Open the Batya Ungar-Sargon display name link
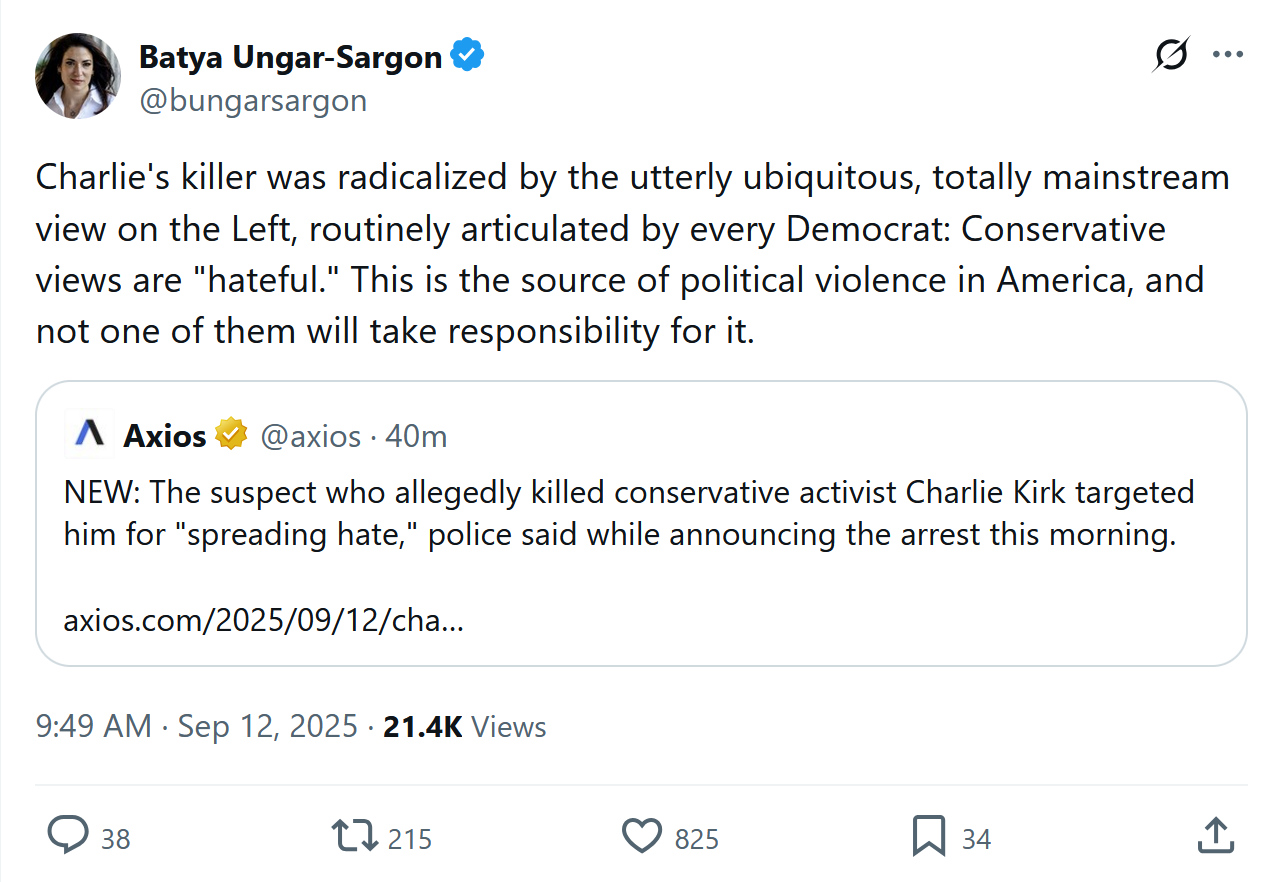Screen dimensions: 1279x882 point(290,58)
